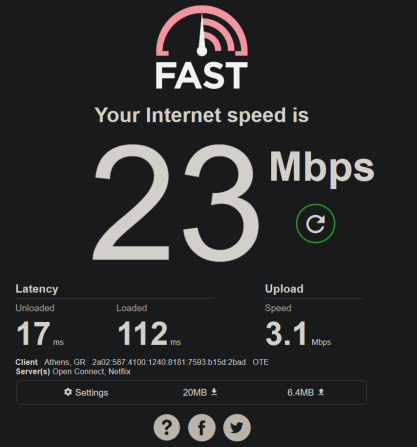Screen dimensions: 417x447
Task: Click the 6.4MB uploaded data label
Action: [x=301, y=392]
